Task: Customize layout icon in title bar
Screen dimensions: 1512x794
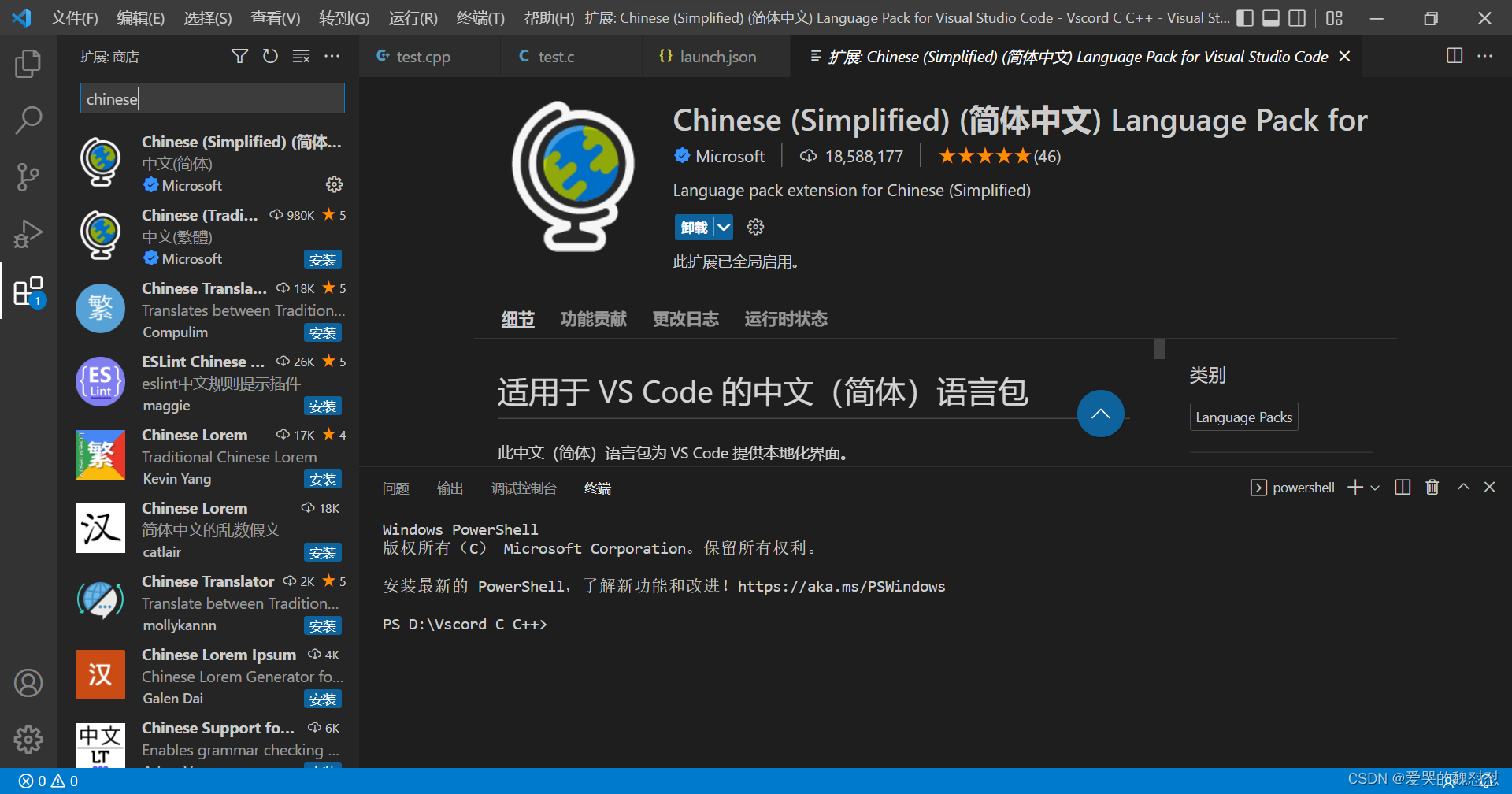Action: click(1334, 18)
